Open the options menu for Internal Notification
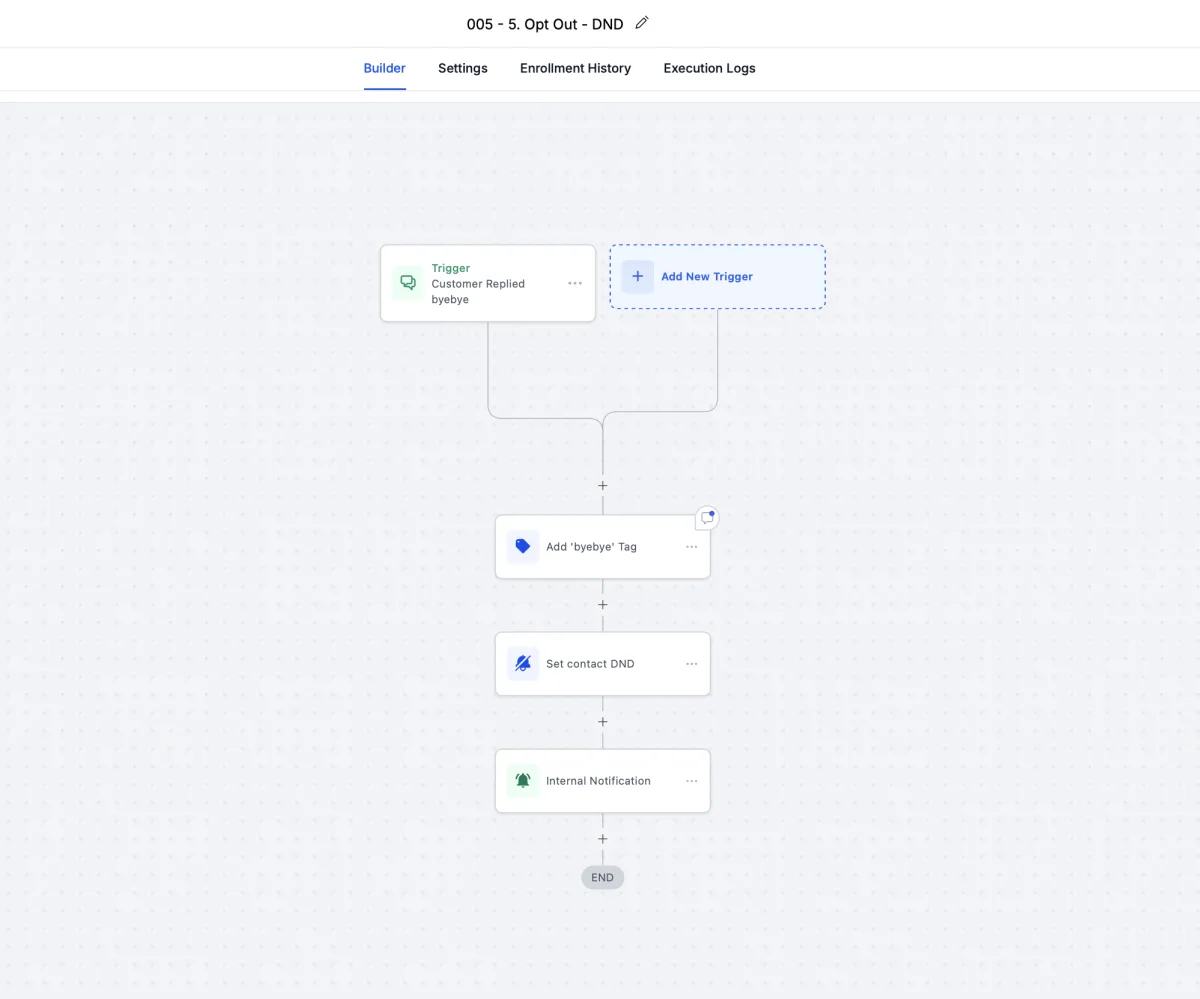 [691, 781]
